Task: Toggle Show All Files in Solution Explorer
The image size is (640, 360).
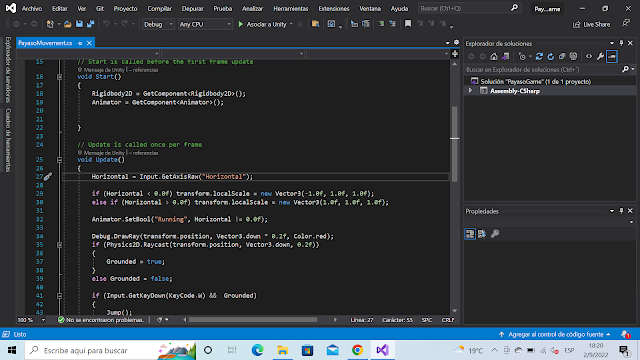Action: tap(573, 57)
